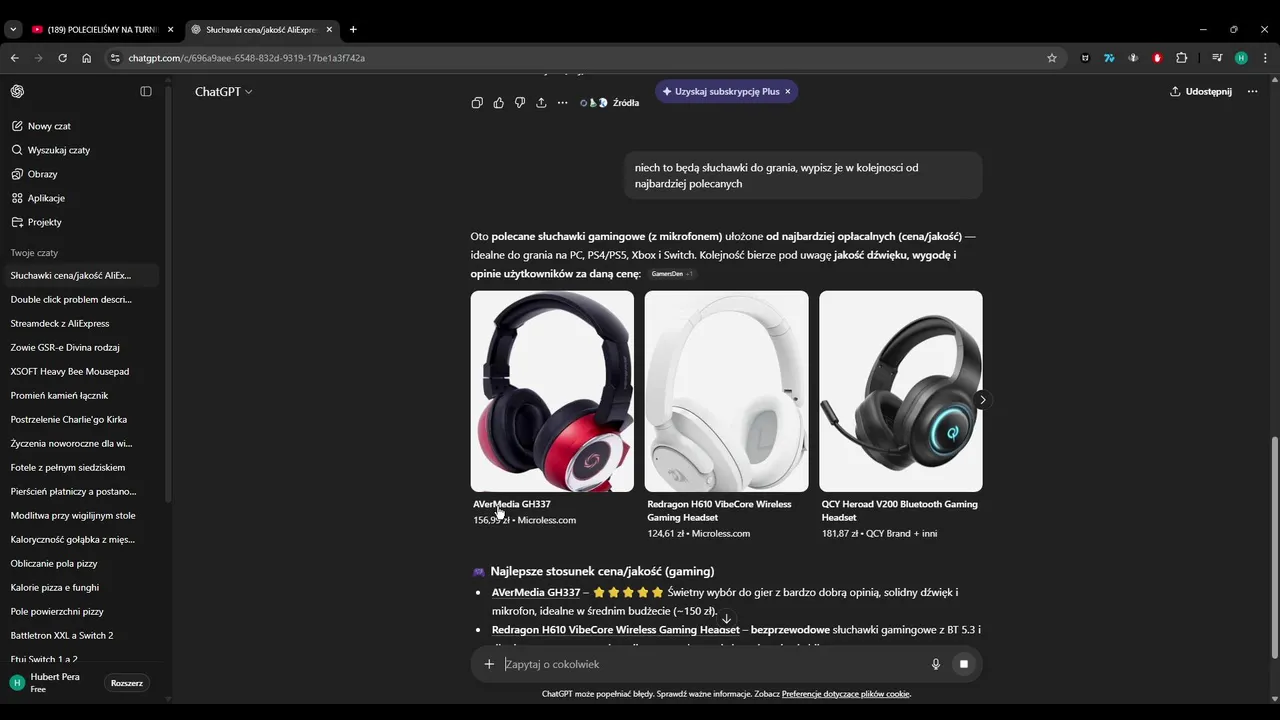Open Źródła sources list
This screenshot has width=1280, height=720.
609,103
